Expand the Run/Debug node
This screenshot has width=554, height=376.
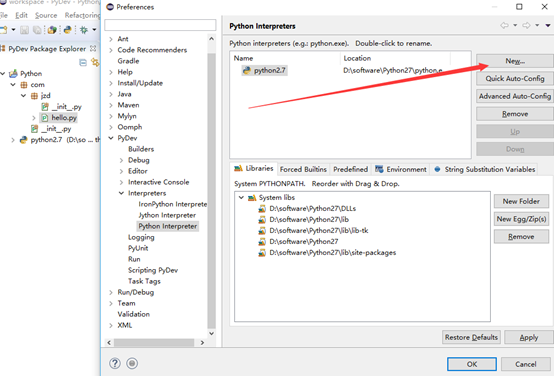(x=111, y=292)
